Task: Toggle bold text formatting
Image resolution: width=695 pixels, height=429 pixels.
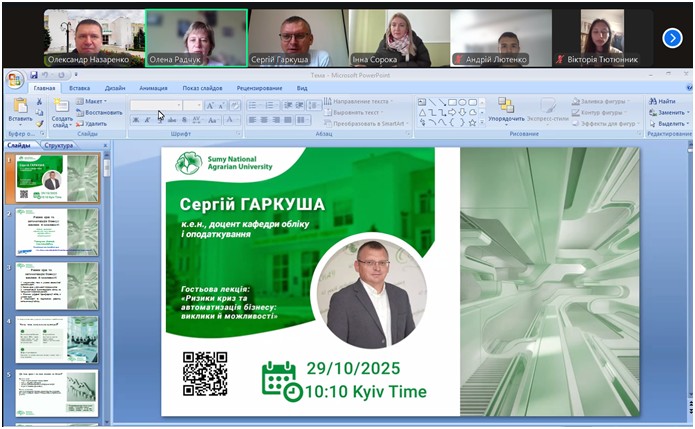Action: pos(135,120)
